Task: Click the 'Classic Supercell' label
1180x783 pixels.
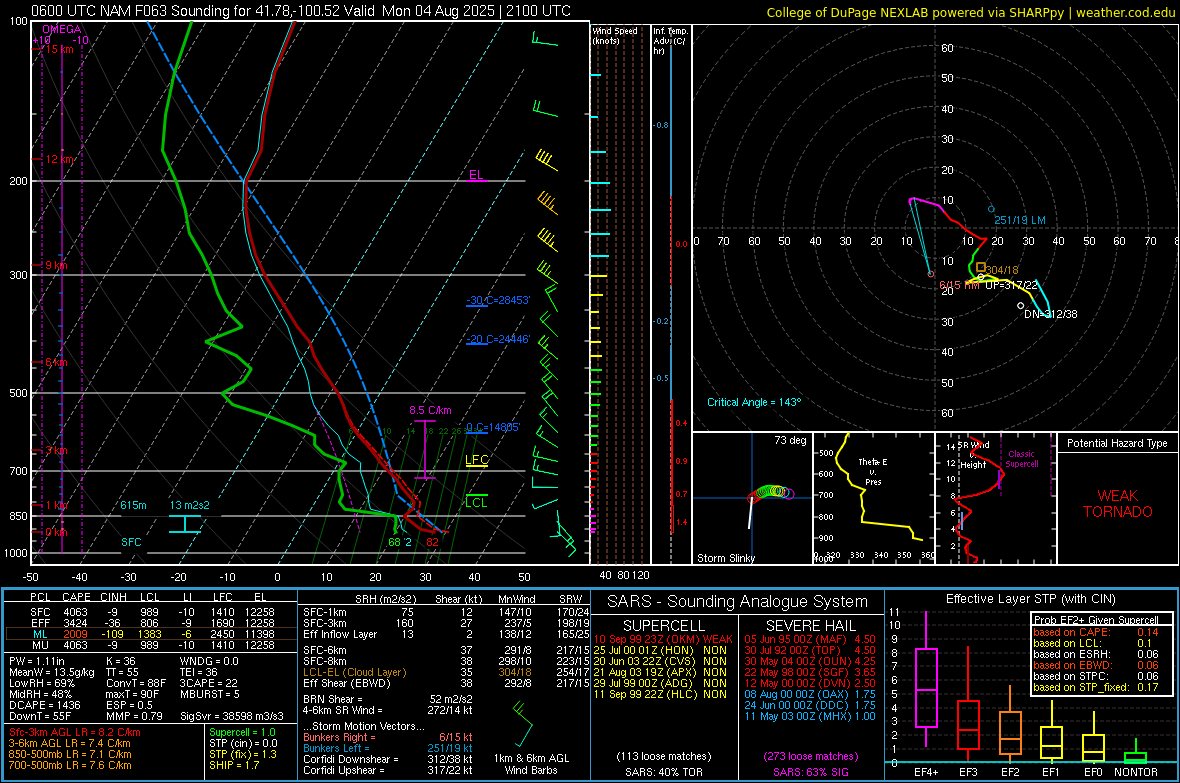Action: point(1022,459)
